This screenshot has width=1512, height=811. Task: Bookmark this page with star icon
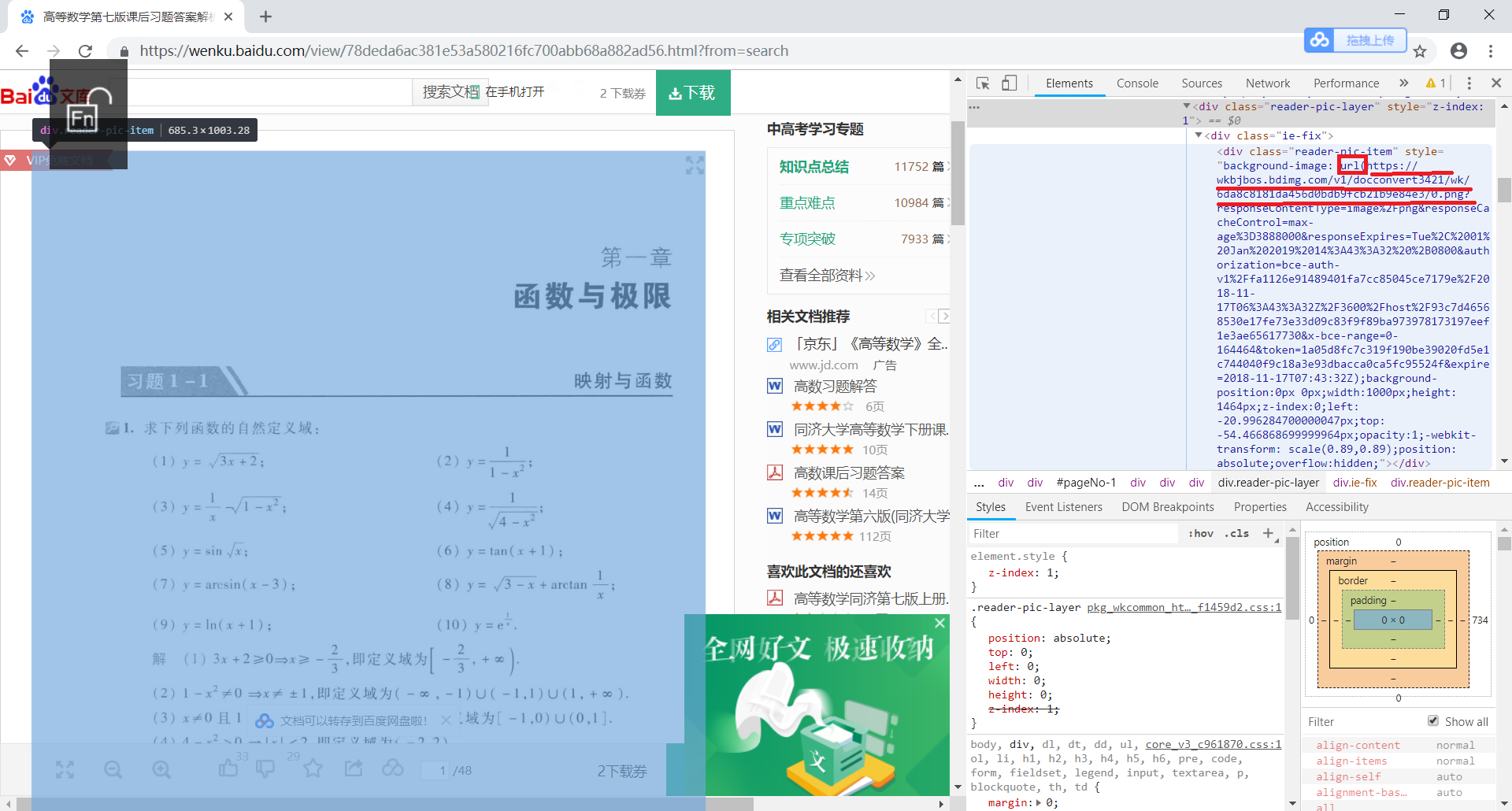(x=1420, y=51)
